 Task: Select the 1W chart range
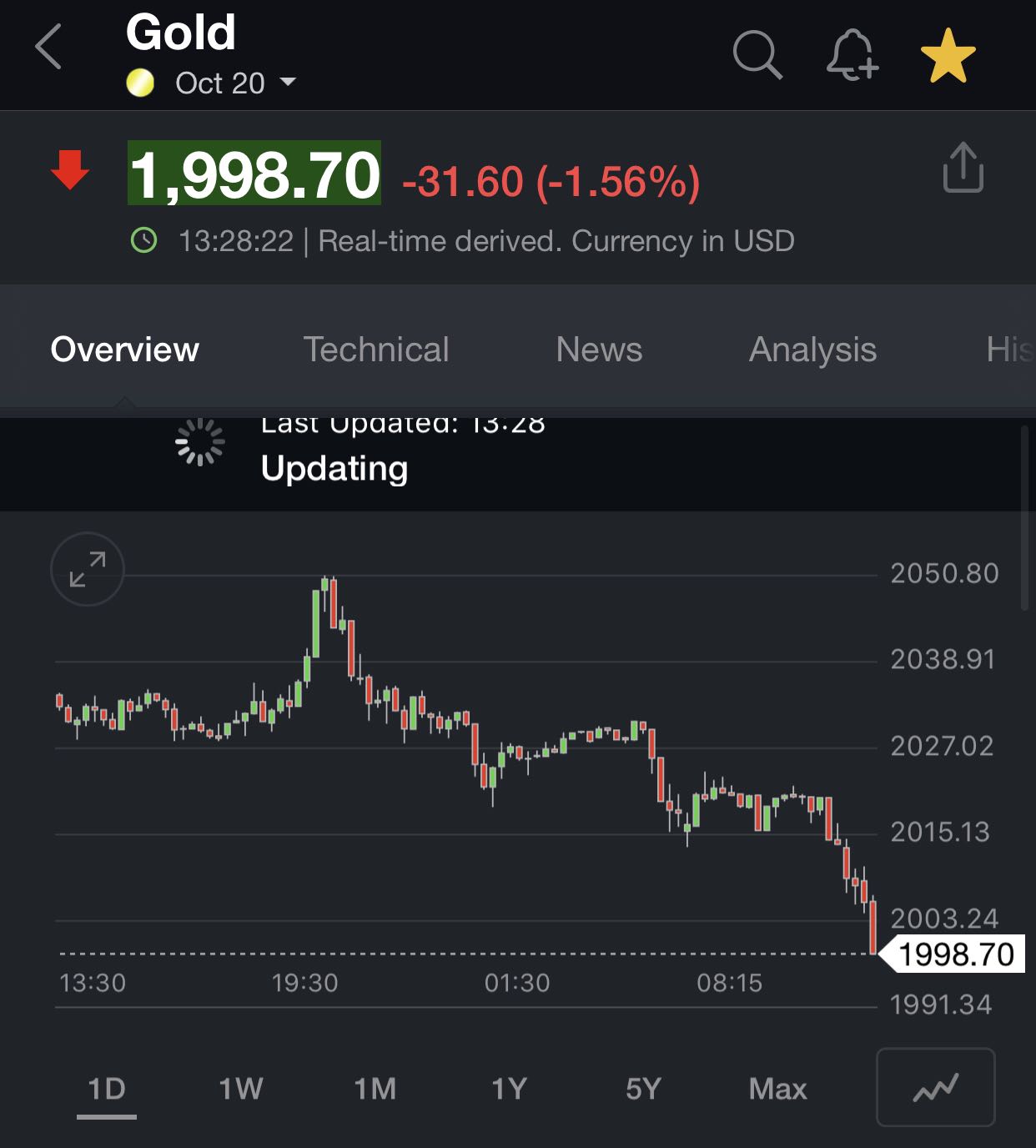pos(240,1089)
